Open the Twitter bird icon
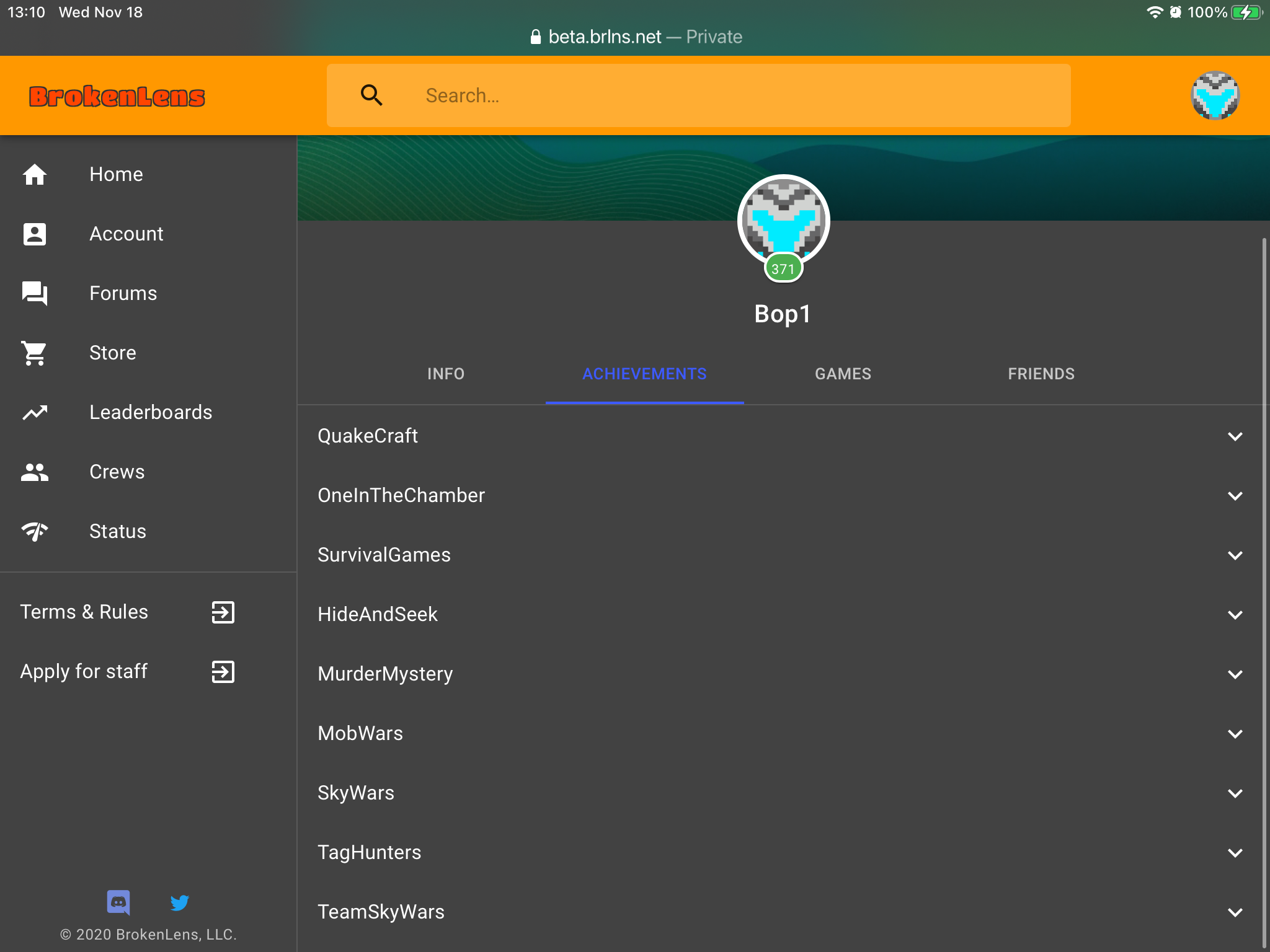 [x=179, y=902]
